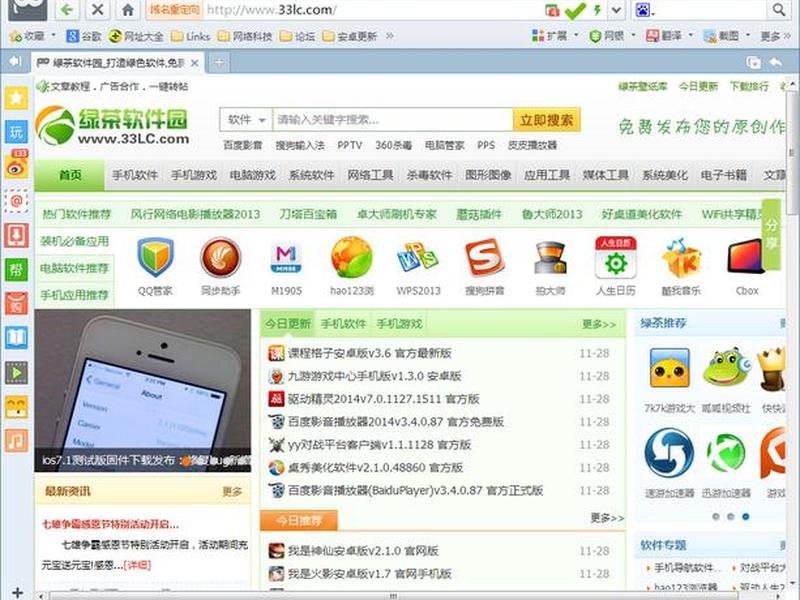
Task: Click the 立即搜索 search button
Action: [x=546, y=120]
